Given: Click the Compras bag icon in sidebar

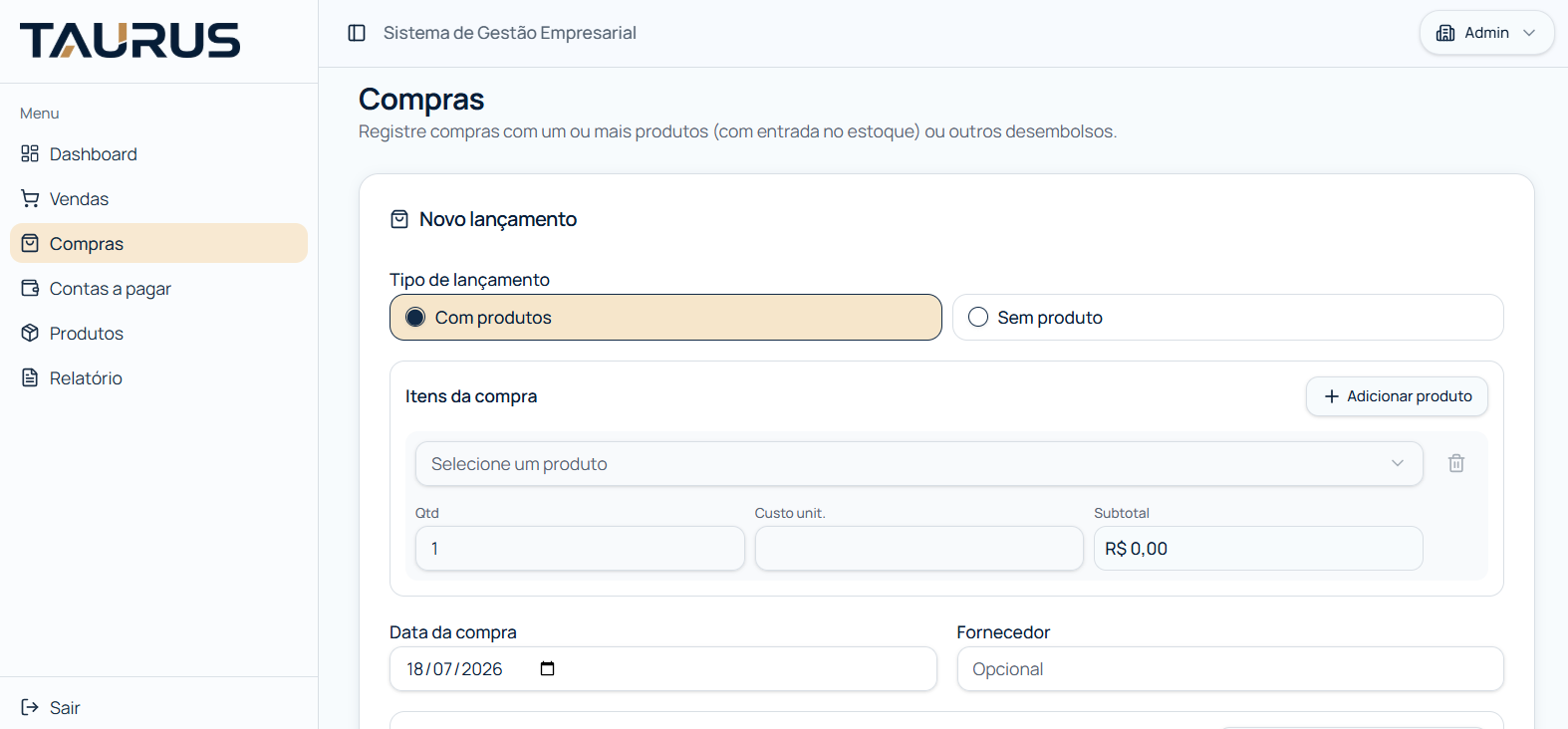Looking at the screenshot, I should (30, 243).
